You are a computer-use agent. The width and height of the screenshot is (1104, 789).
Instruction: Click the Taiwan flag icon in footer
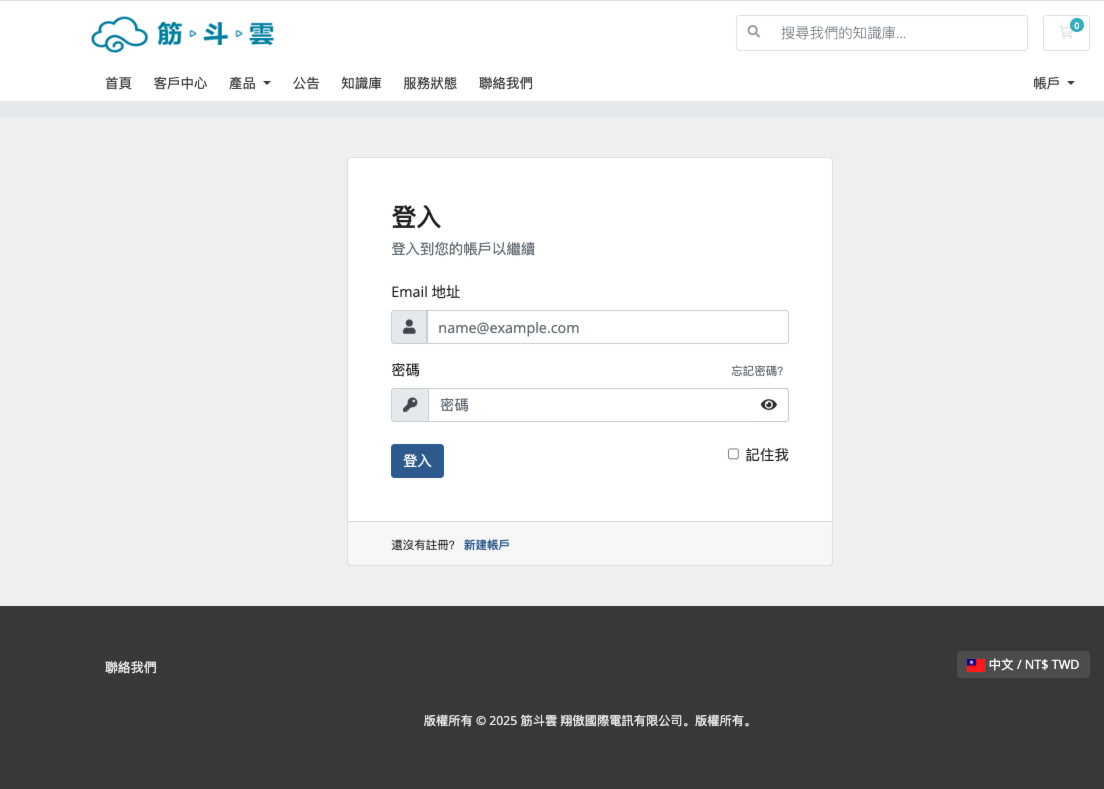[x=975, y=664]
